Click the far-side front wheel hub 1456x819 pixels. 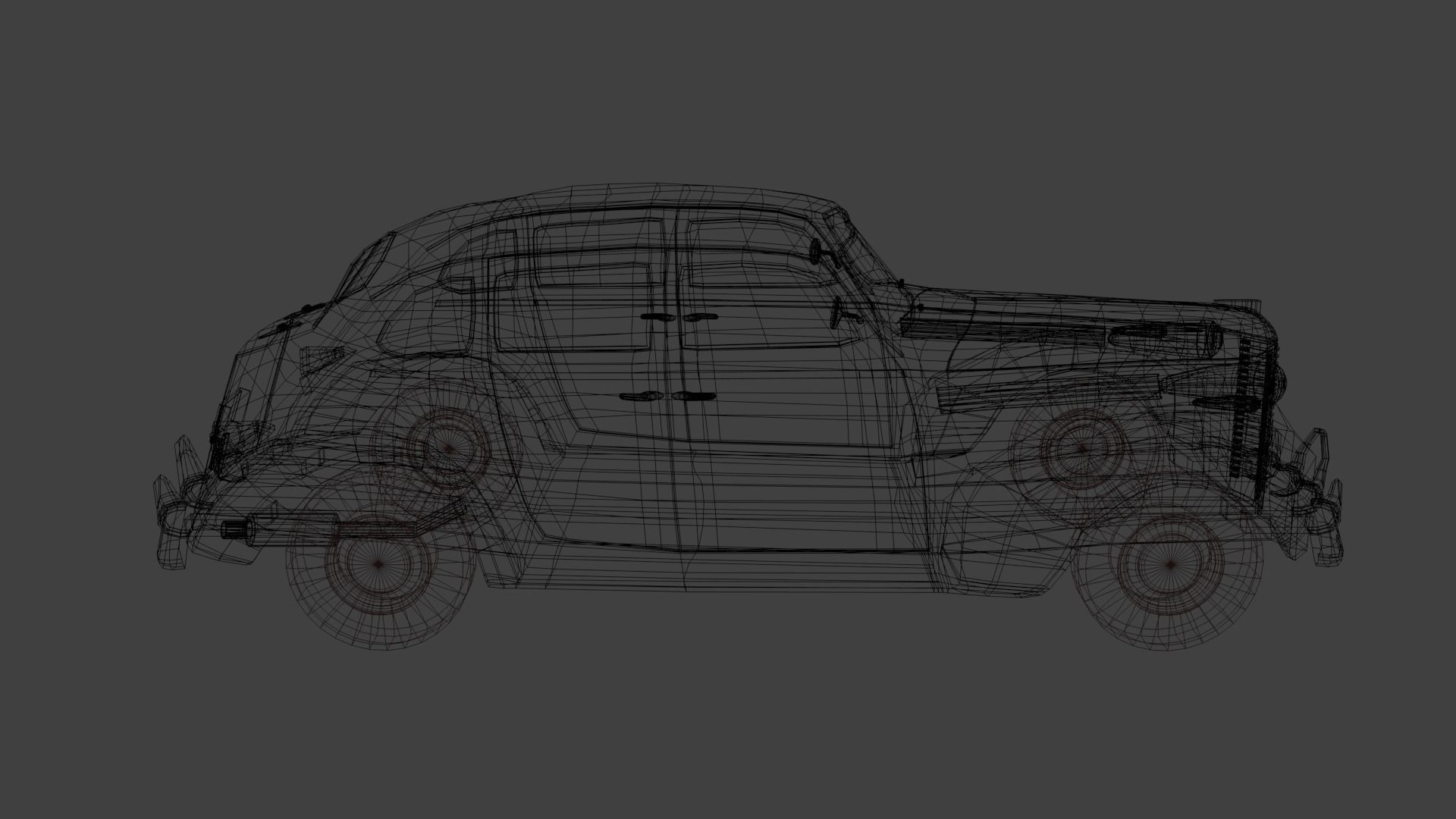pos(1081,449)
